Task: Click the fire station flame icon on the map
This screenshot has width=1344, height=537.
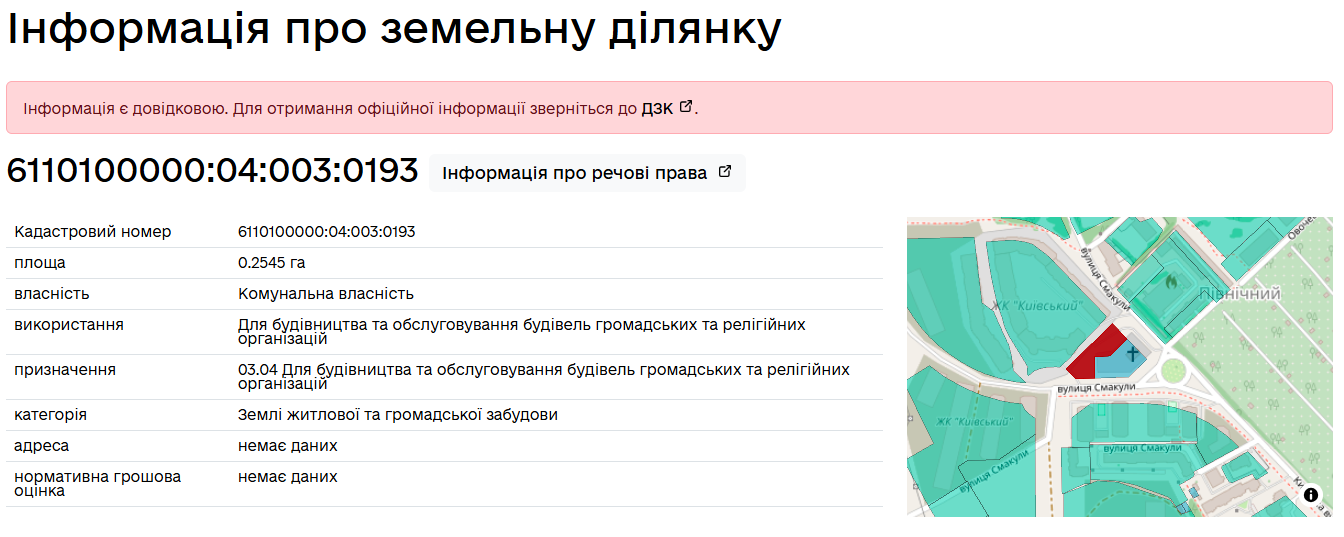Action: pos(1171,283)
